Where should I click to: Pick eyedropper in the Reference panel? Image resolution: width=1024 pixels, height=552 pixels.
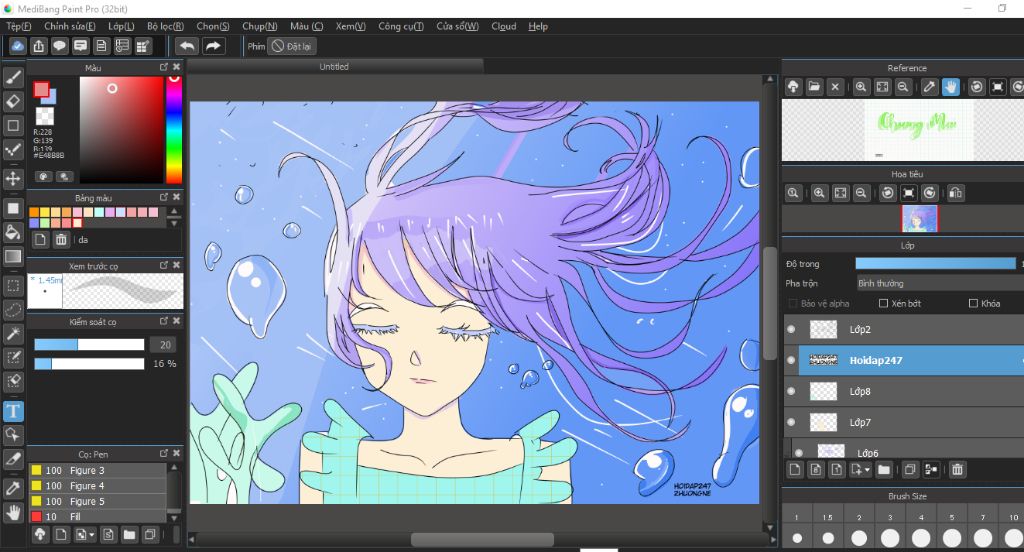coord(929,87)
